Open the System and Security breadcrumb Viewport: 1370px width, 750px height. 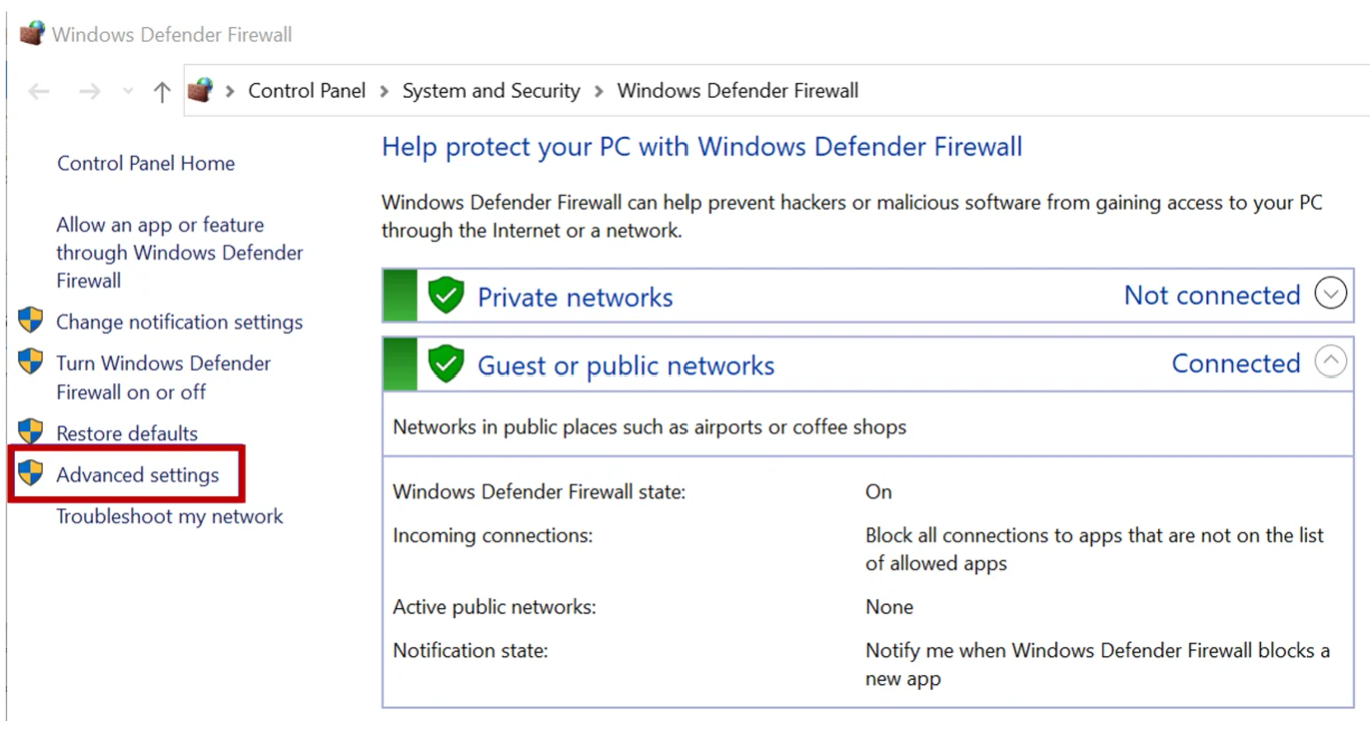[x=491, y=91]
